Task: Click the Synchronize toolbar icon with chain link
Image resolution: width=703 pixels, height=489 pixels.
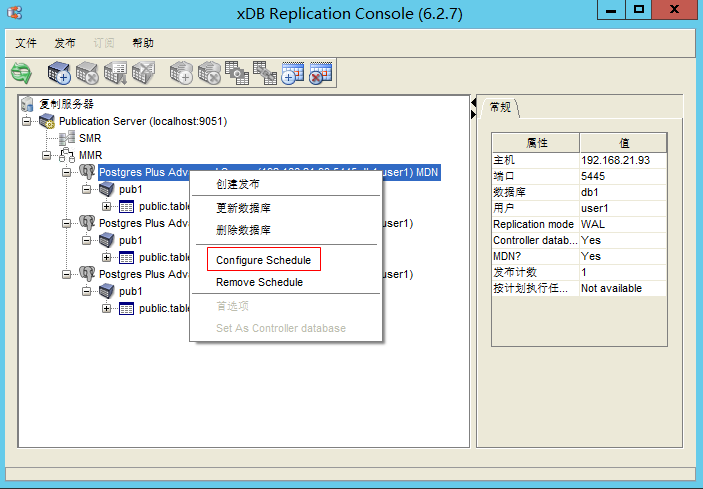Action: pyautogui.click(x=265, y=73)
